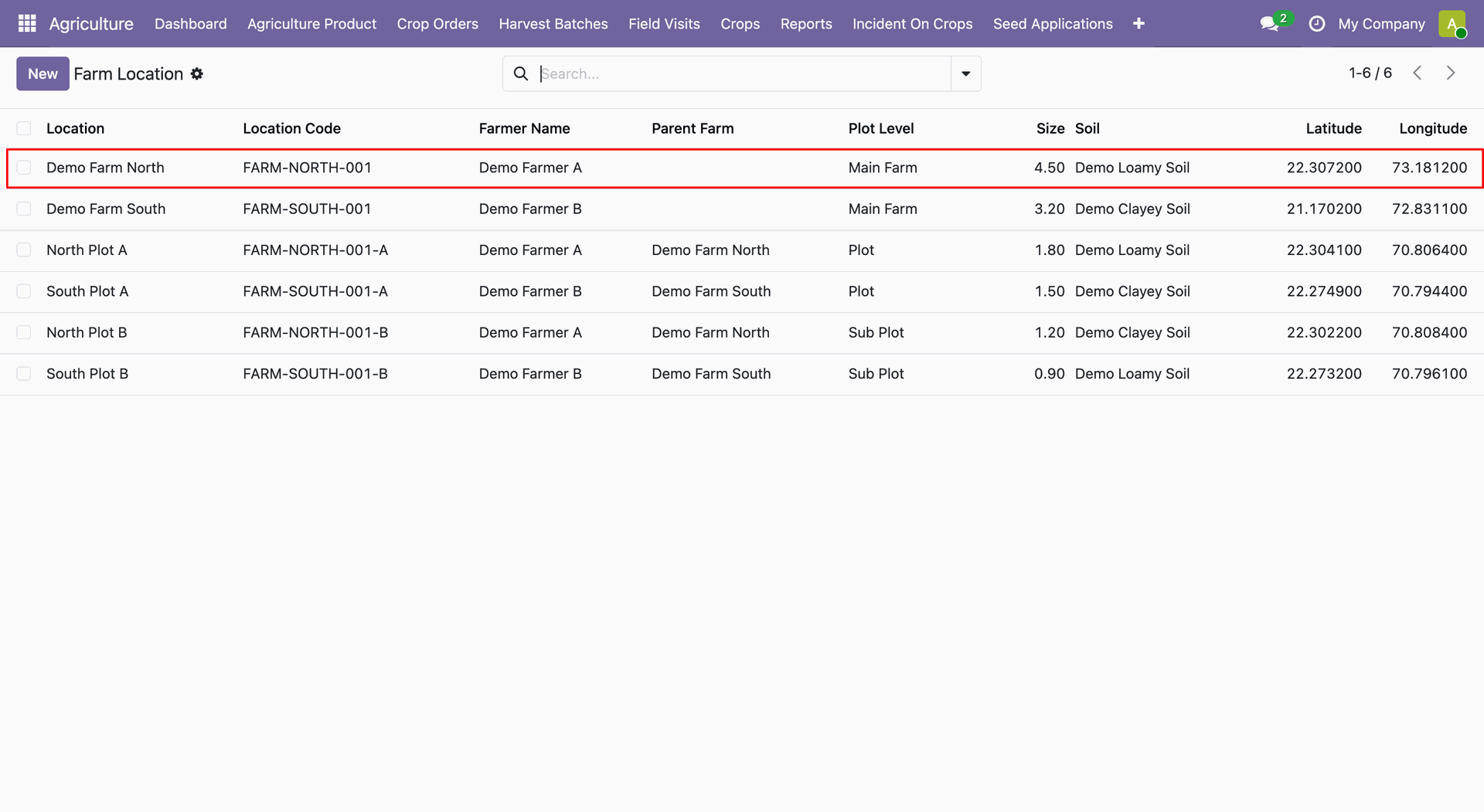Open the Dashboard menu
The width and height of the screenshot is (1484, 812).
pos(191,24)
